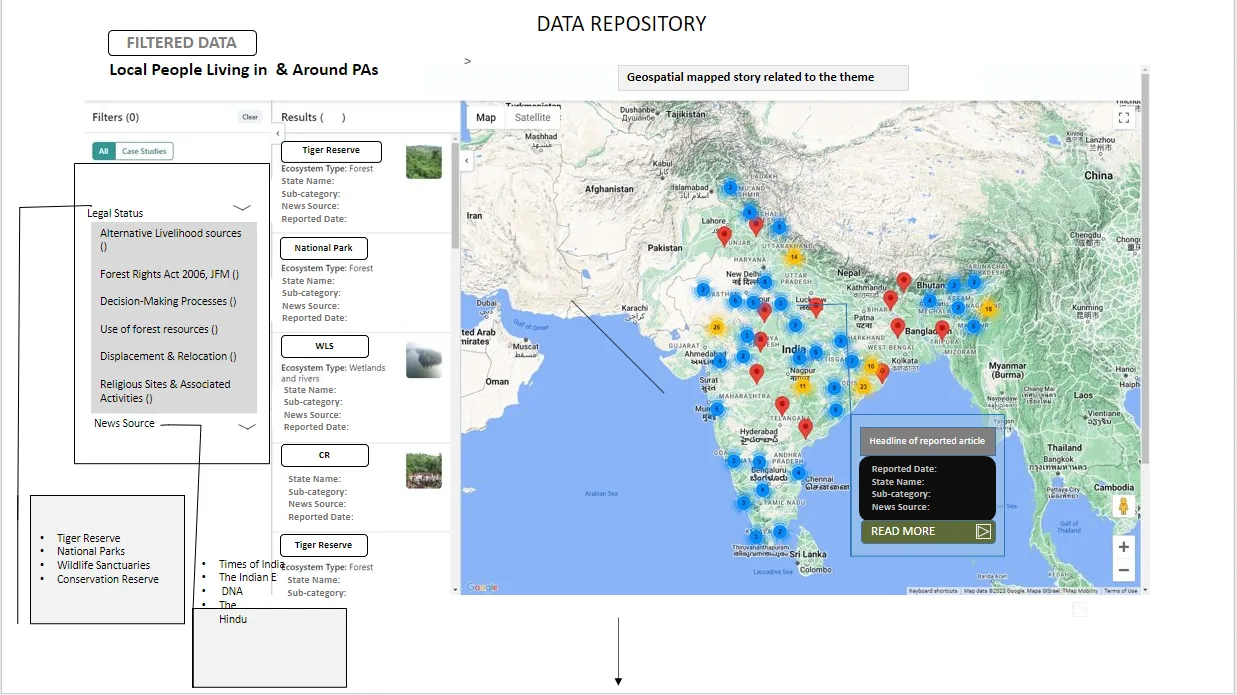
Task: Filter by Religious Sites & Associated Activities
Action: (x=166, y=391)
